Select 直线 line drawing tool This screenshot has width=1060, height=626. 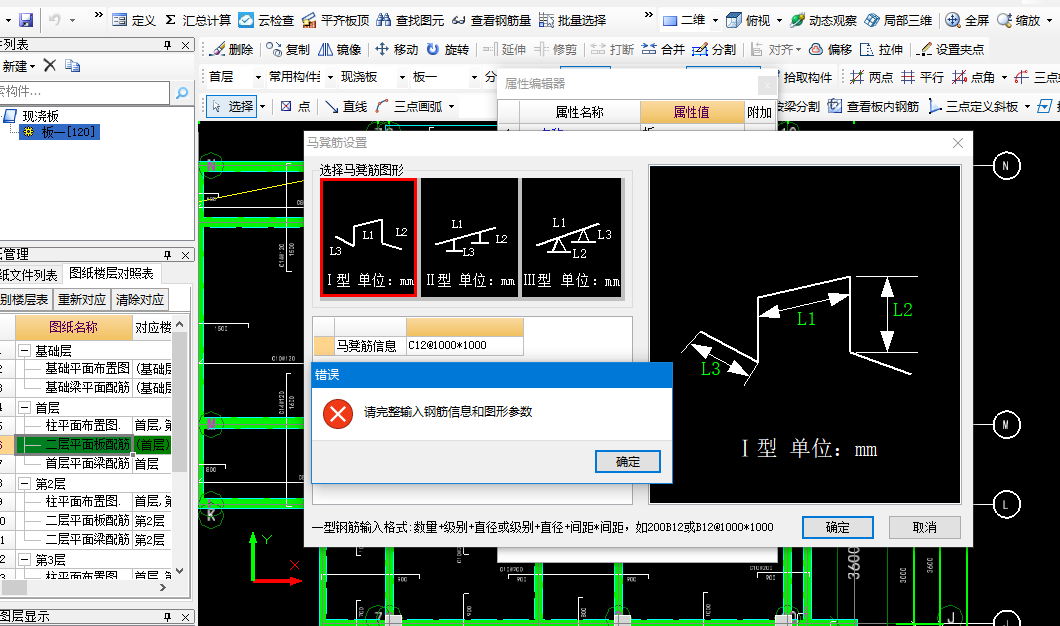coord(346,106)
